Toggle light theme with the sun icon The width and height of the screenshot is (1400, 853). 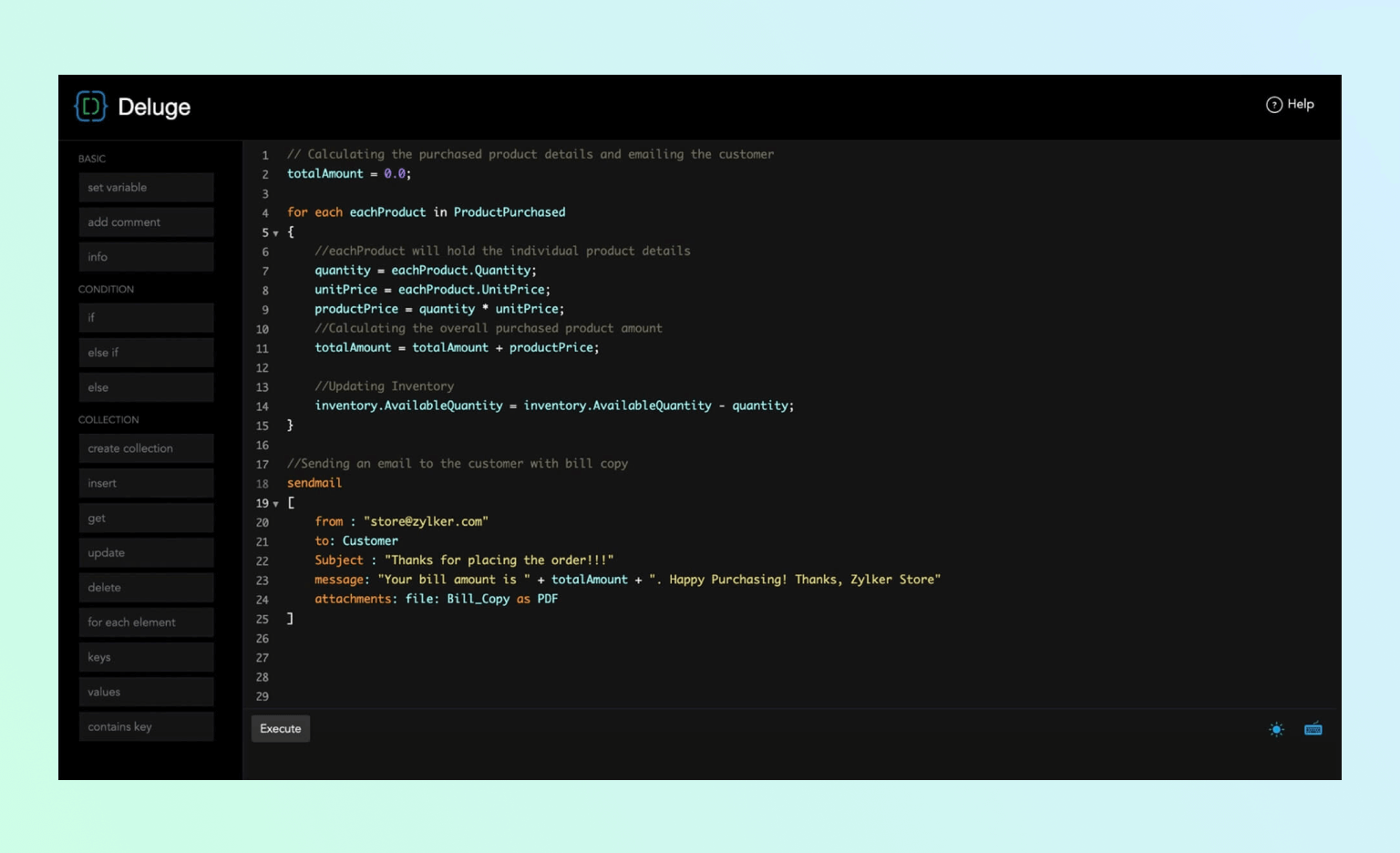[1276, 729]
